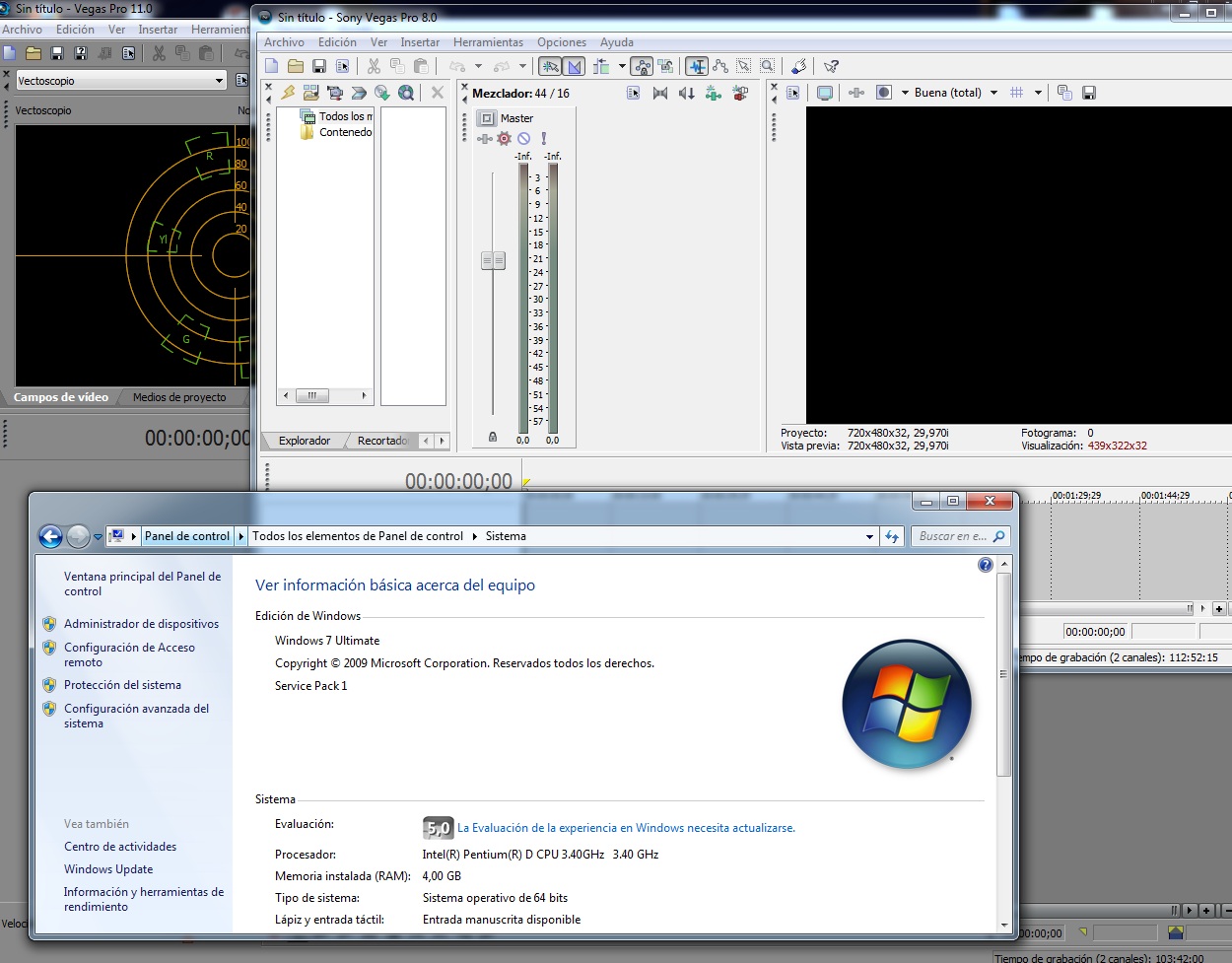Toggle the external monitor preview icon
The image size is (1232, 963).
click(x=825, y=93)
